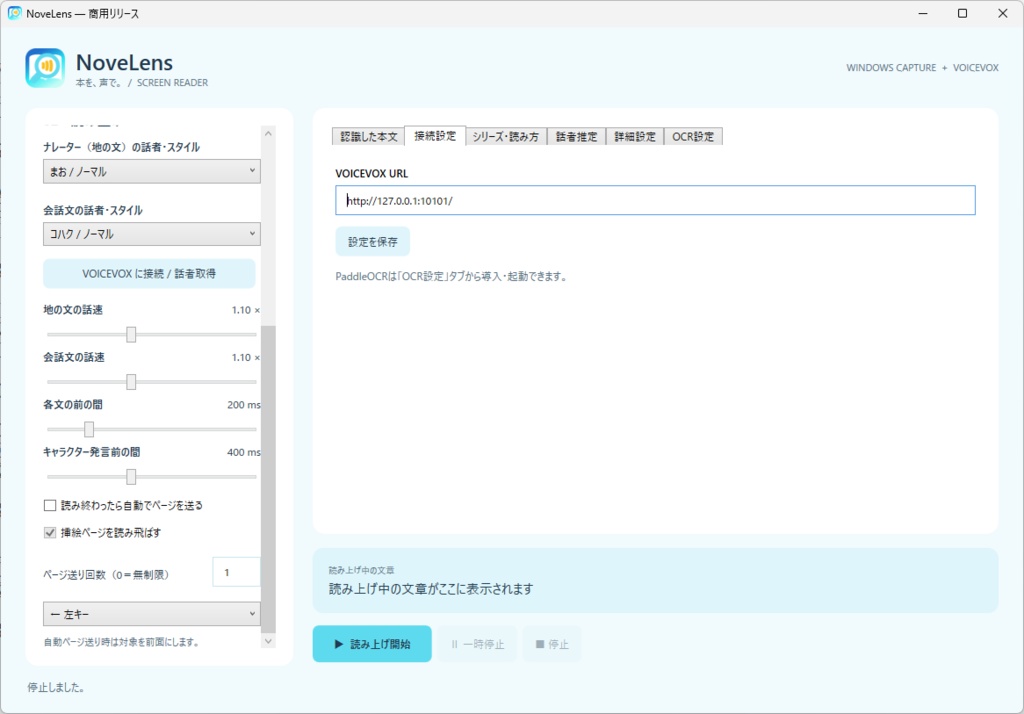Click the 1.10 × value for 地の文の話速

(246, 310)
